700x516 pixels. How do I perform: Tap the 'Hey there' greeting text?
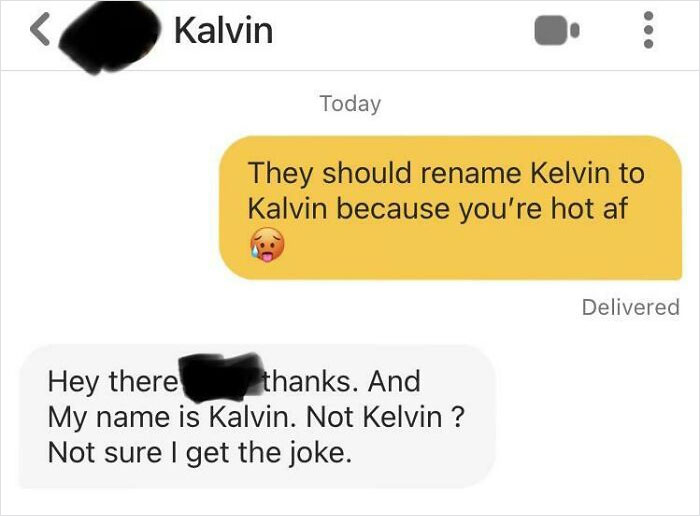(x=112, y=382)
